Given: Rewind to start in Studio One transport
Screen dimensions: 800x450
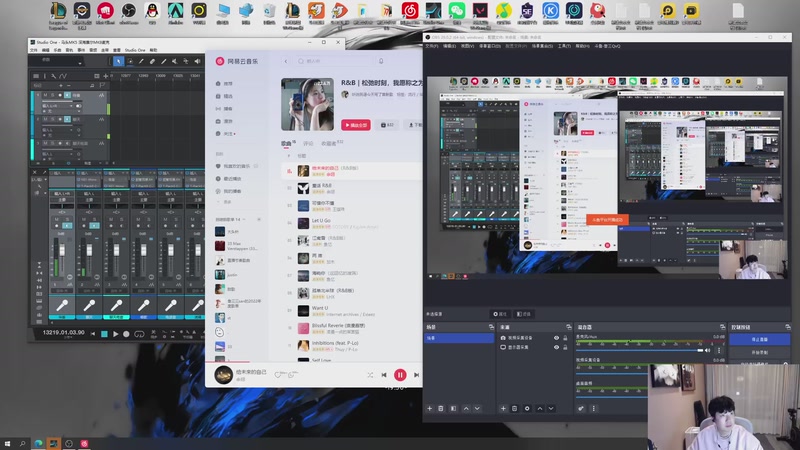Looking at the screenshot, I should 93,334.
